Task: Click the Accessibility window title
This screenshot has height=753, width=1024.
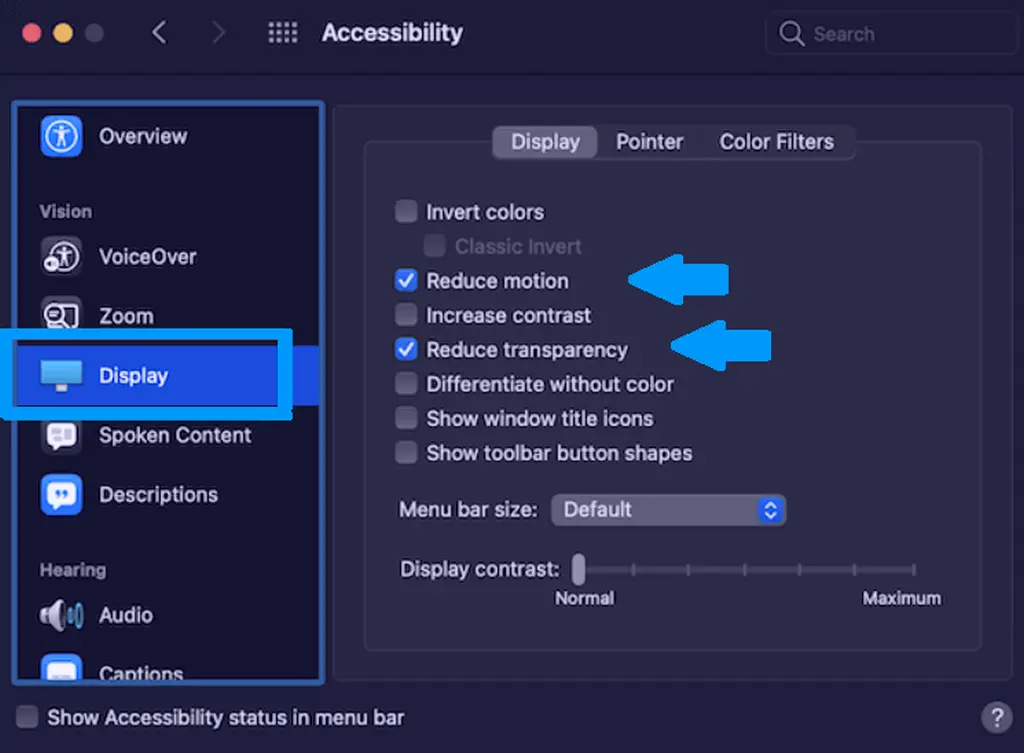Action: [x=392, y=33]
